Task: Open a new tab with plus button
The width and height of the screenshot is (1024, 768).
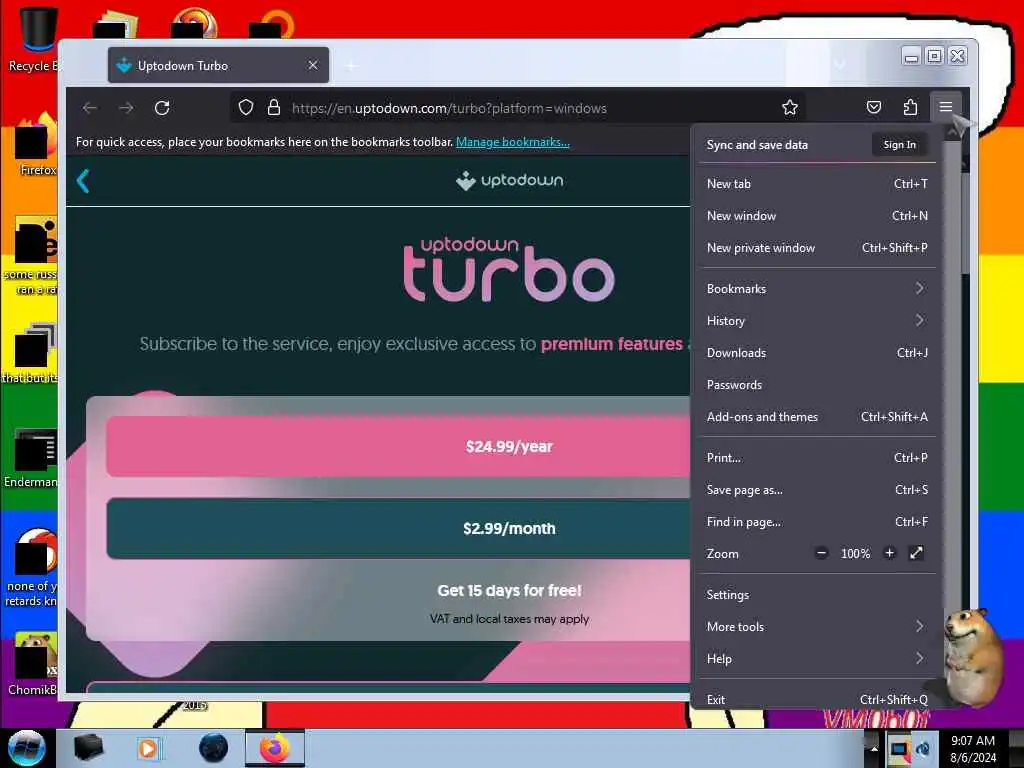Action: click(x=351, y=65)
